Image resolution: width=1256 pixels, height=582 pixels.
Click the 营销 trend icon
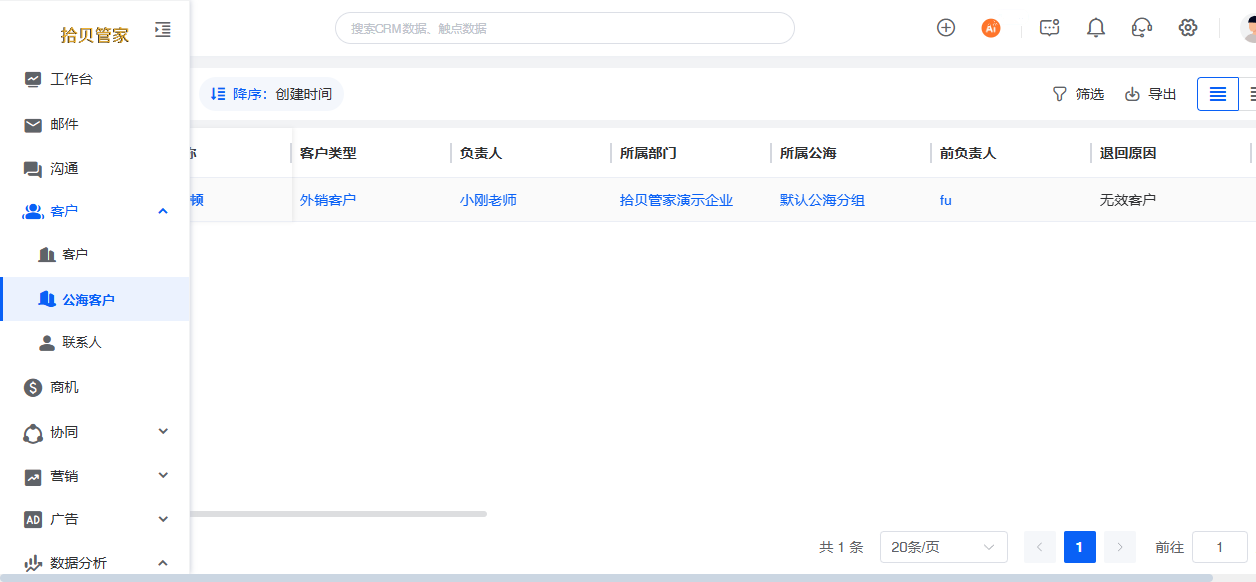(x=33, y=477)
